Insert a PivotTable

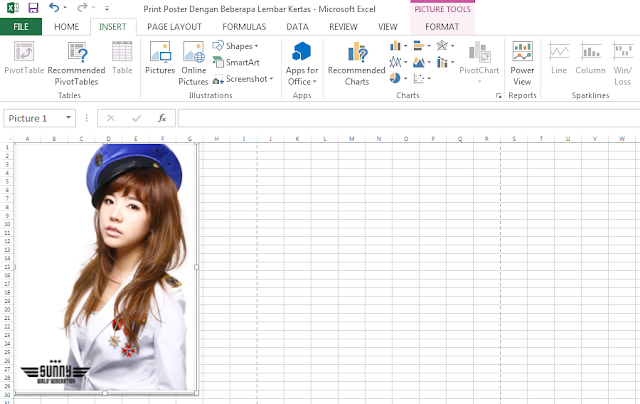tap(24, 58)
